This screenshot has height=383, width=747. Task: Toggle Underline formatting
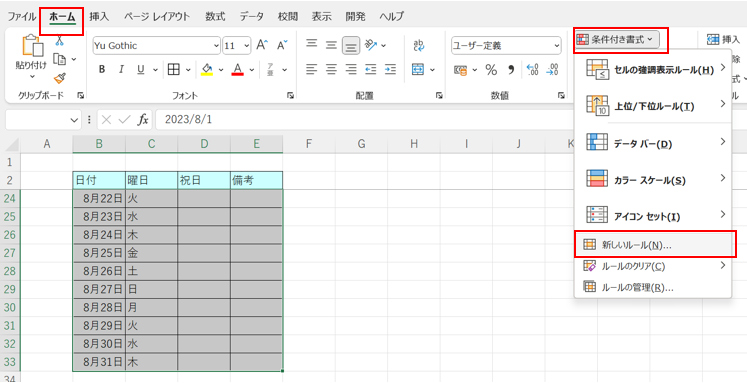click(x=141, y=70)
